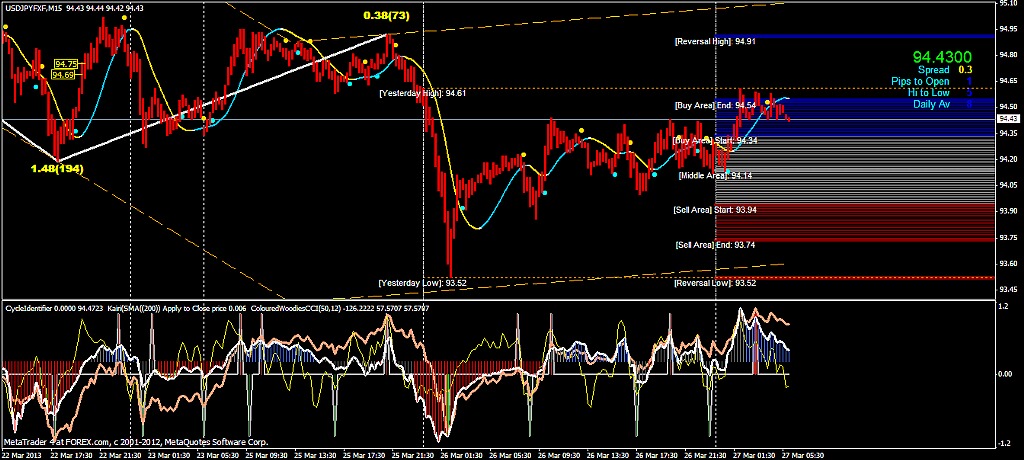Select the [Middle Area]: 94.14 label
The width and height of the screenshot is (1024, 460).
coord(715,176)
